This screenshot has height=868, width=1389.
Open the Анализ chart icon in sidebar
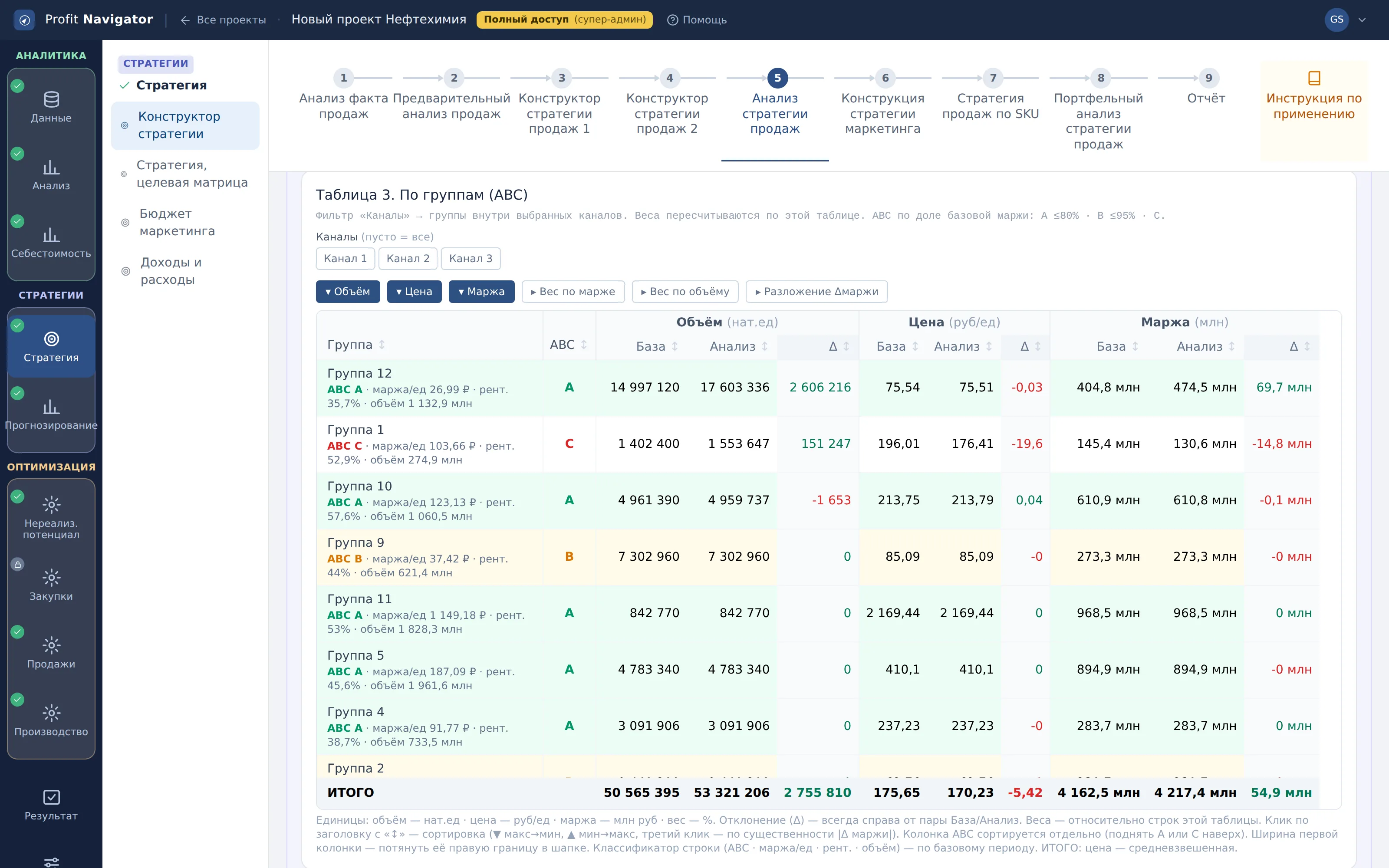[51, 167]
